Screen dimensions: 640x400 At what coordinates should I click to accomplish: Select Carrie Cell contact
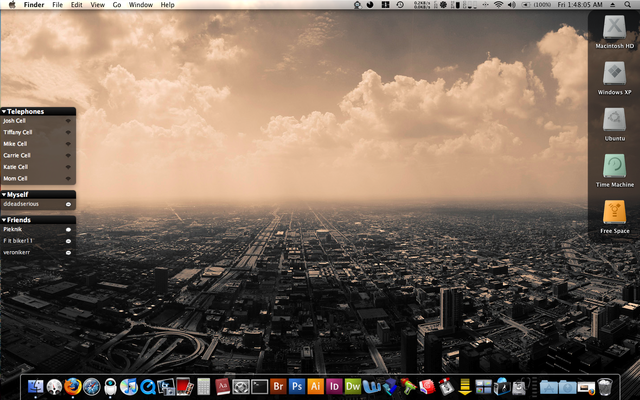click(38, 156)
